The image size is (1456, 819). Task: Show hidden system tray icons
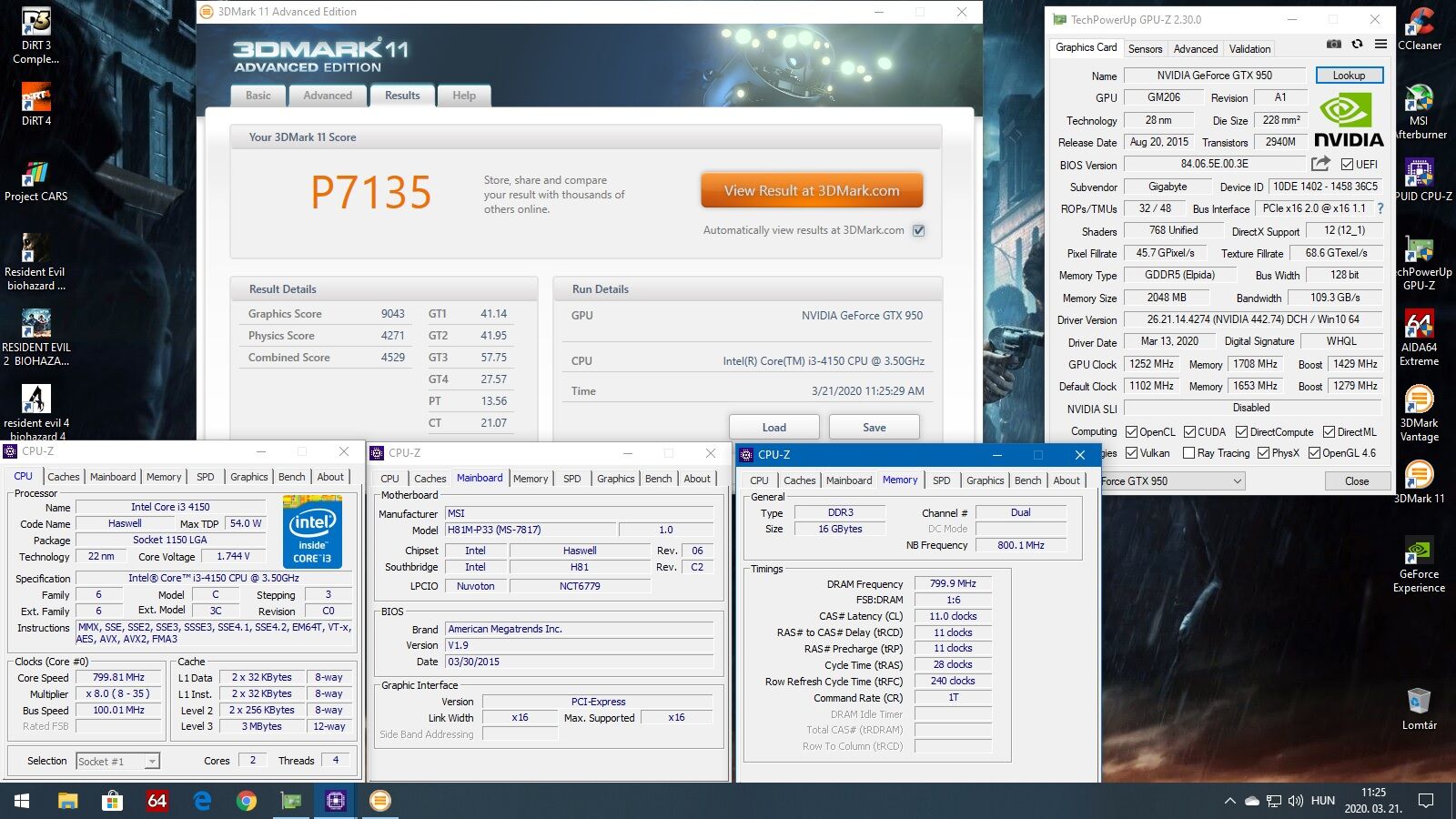pos(1229,801)
